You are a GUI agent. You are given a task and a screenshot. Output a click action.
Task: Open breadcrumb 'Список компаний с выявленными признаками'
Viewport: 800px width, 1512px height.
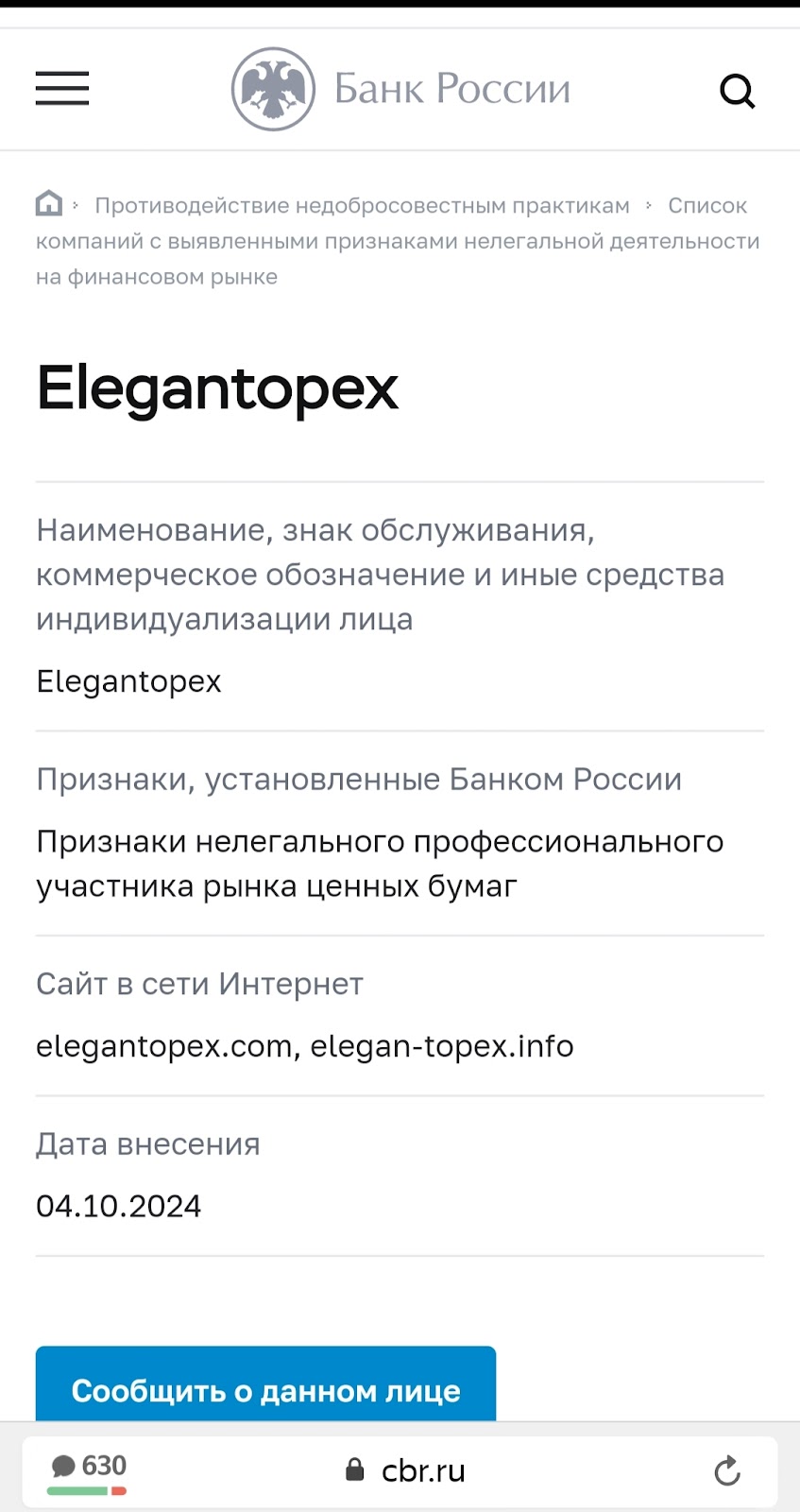tap(397, 241)
